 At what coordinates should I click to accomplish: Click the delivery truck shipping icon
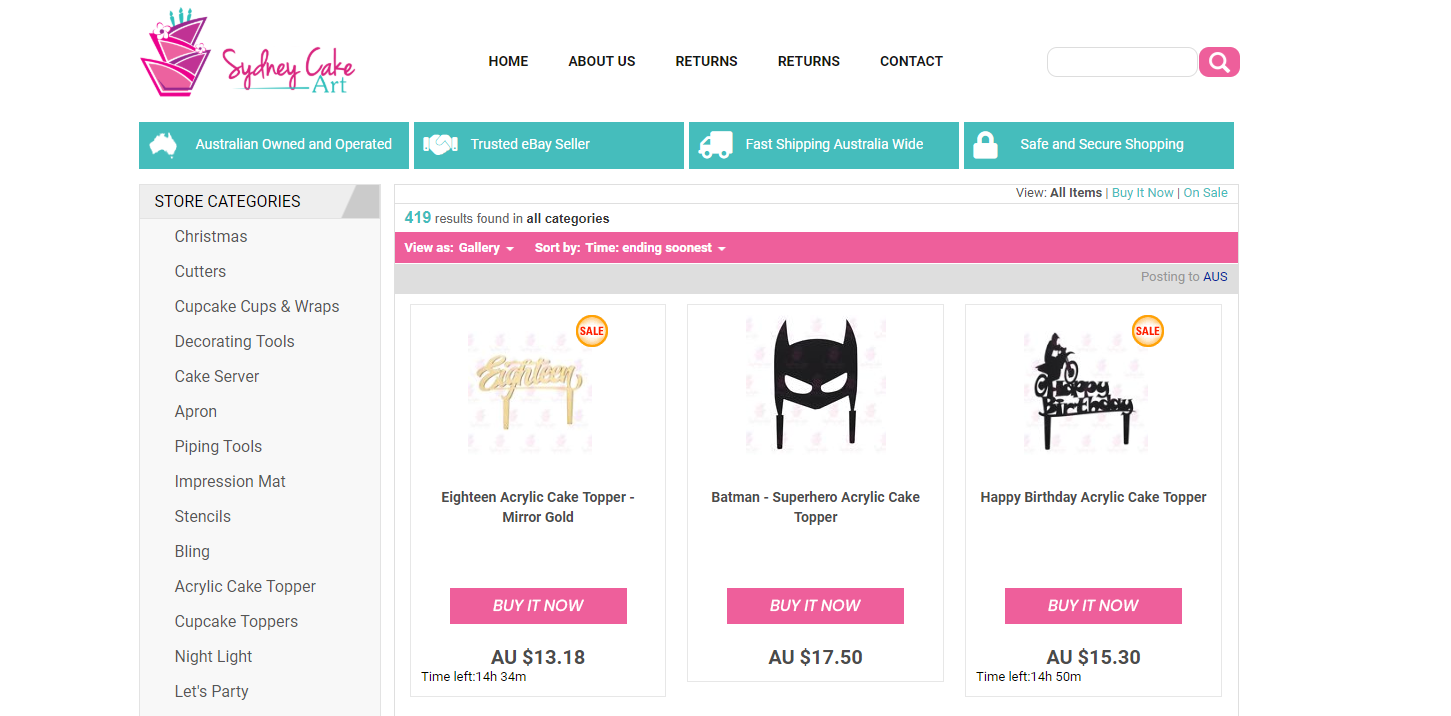tap(715, 145)
